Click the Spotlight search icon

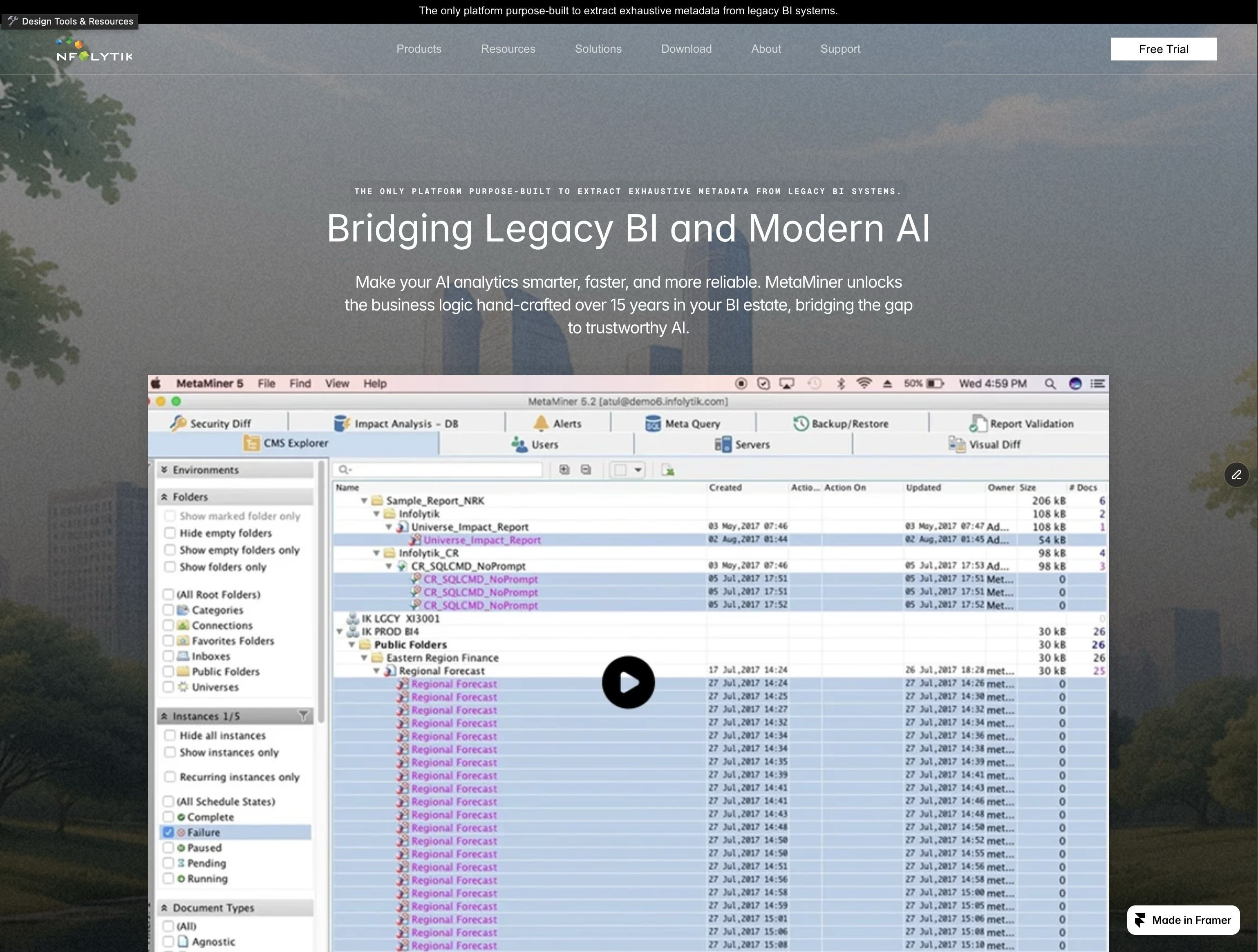[1050, 384]
